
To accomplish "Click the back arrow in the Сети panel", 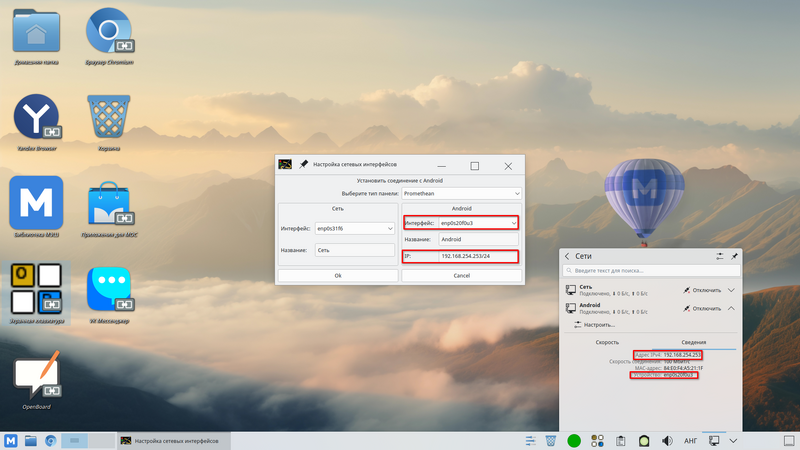I will click(568, 256).
